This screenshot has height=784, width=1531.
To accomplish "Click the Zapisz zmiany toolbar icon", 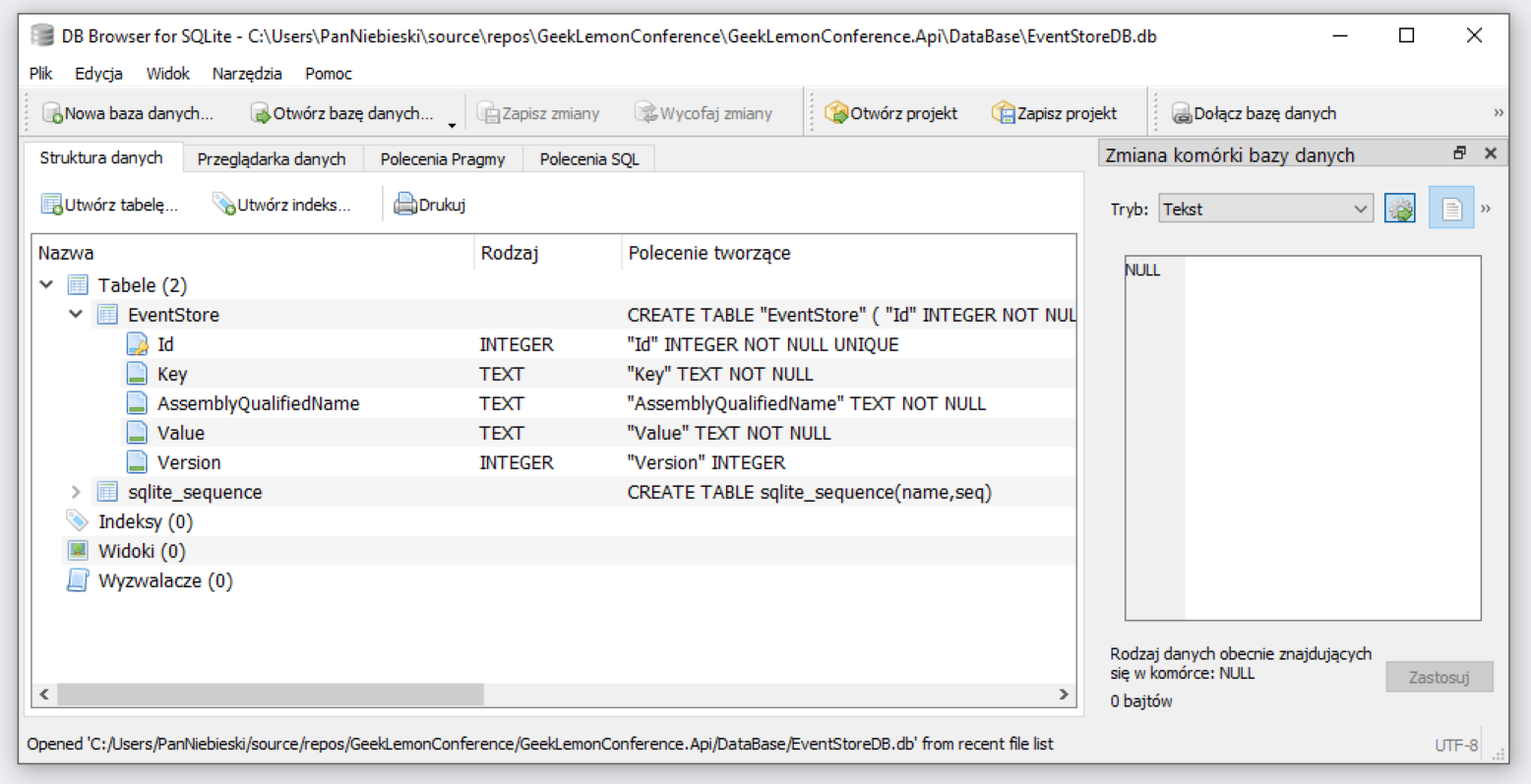I will coord(489,113).
